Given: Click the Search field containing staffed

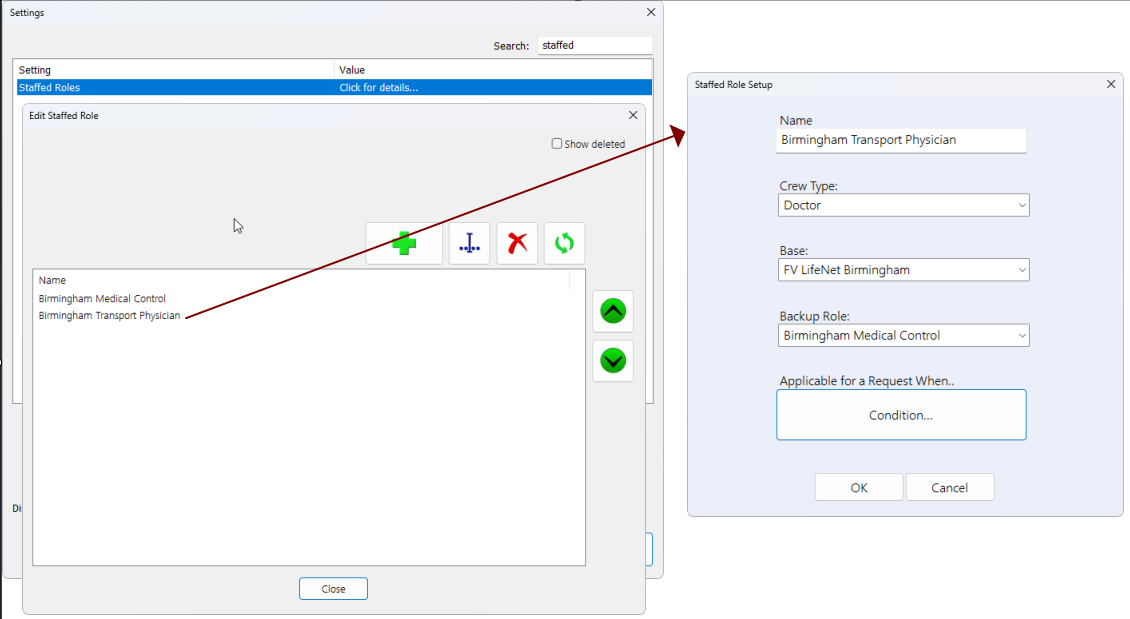Looking at the screenshot, I should point(595,45).
